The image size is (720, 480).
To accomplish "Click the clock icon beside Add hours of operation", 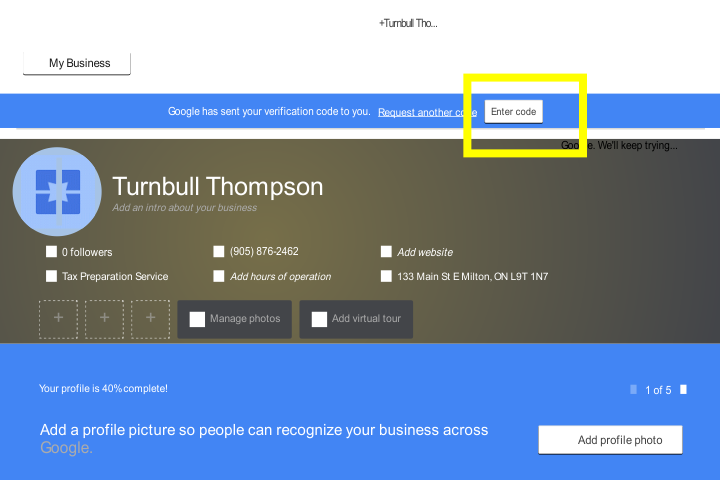I will tap(219, 276).
